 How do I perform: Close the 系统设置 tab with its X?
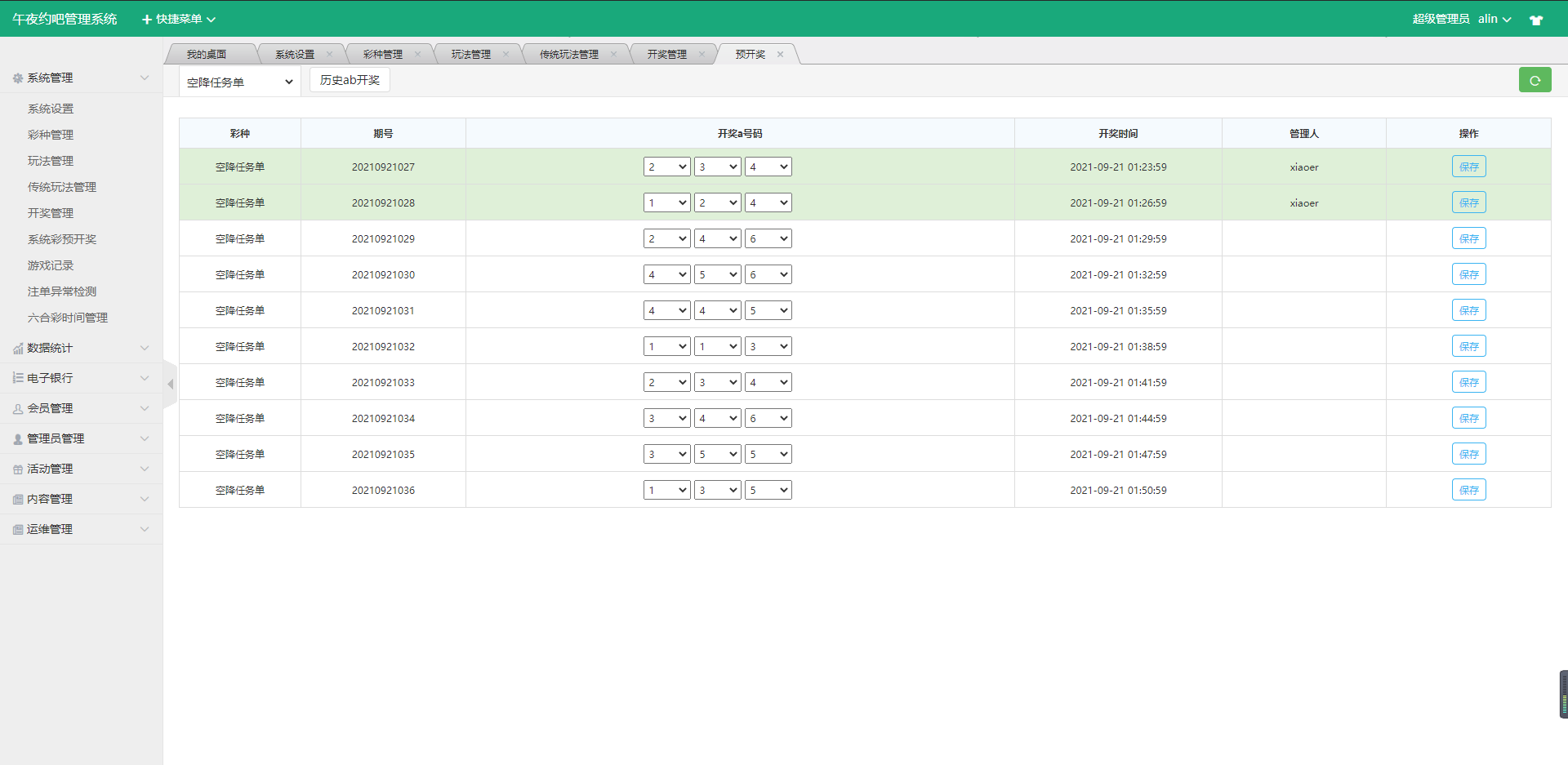329,55
